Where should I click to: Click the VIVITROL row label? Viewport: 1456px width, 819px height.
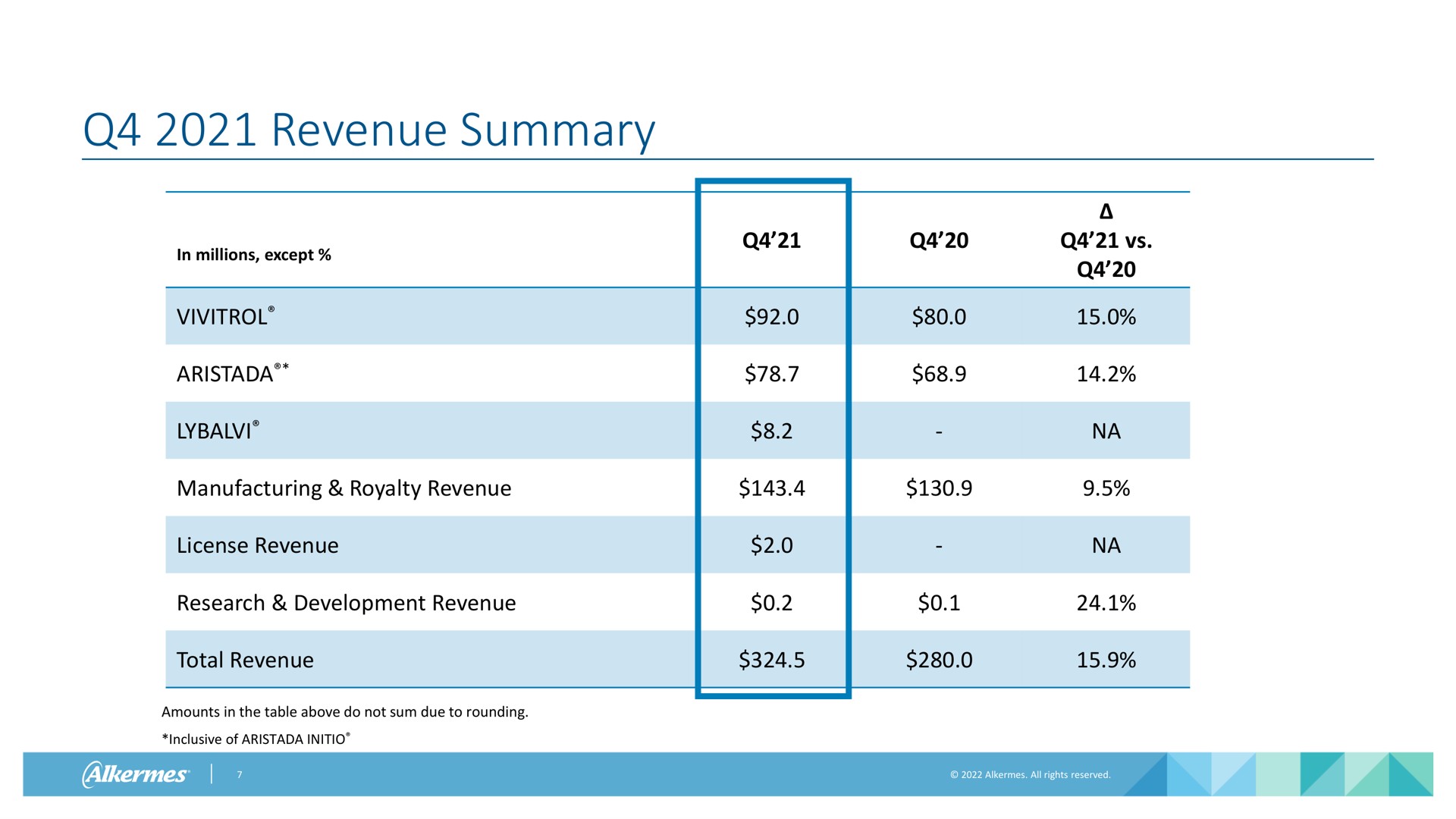(x=225, y=316)
